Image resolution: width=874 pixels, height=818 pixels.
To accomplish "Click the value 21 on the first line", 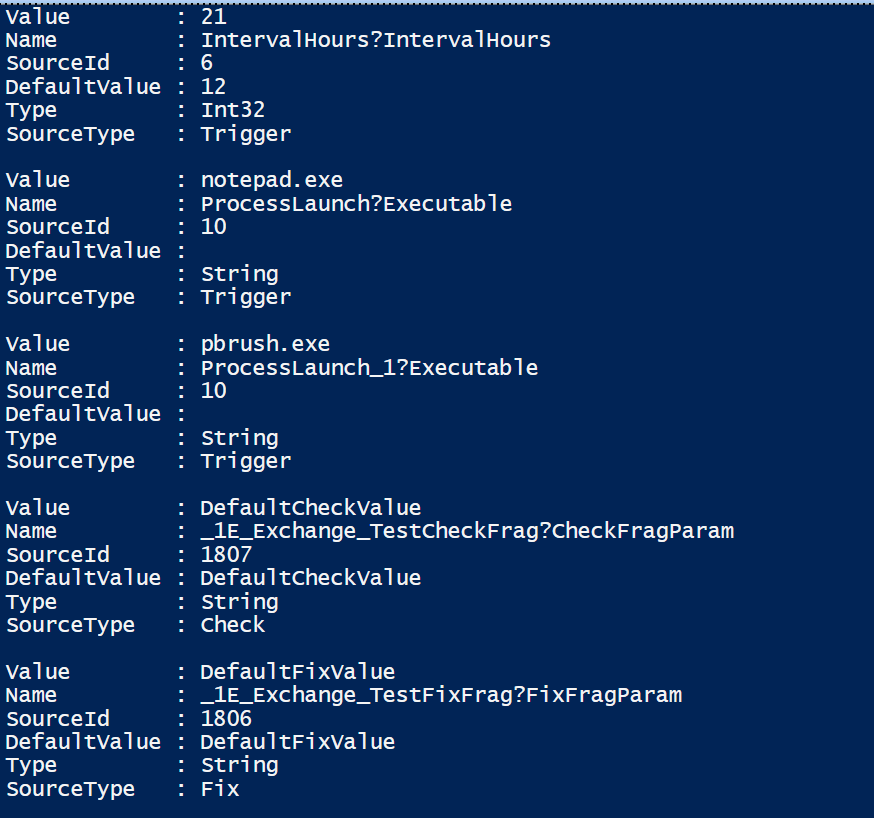I will tap(213, 17).
